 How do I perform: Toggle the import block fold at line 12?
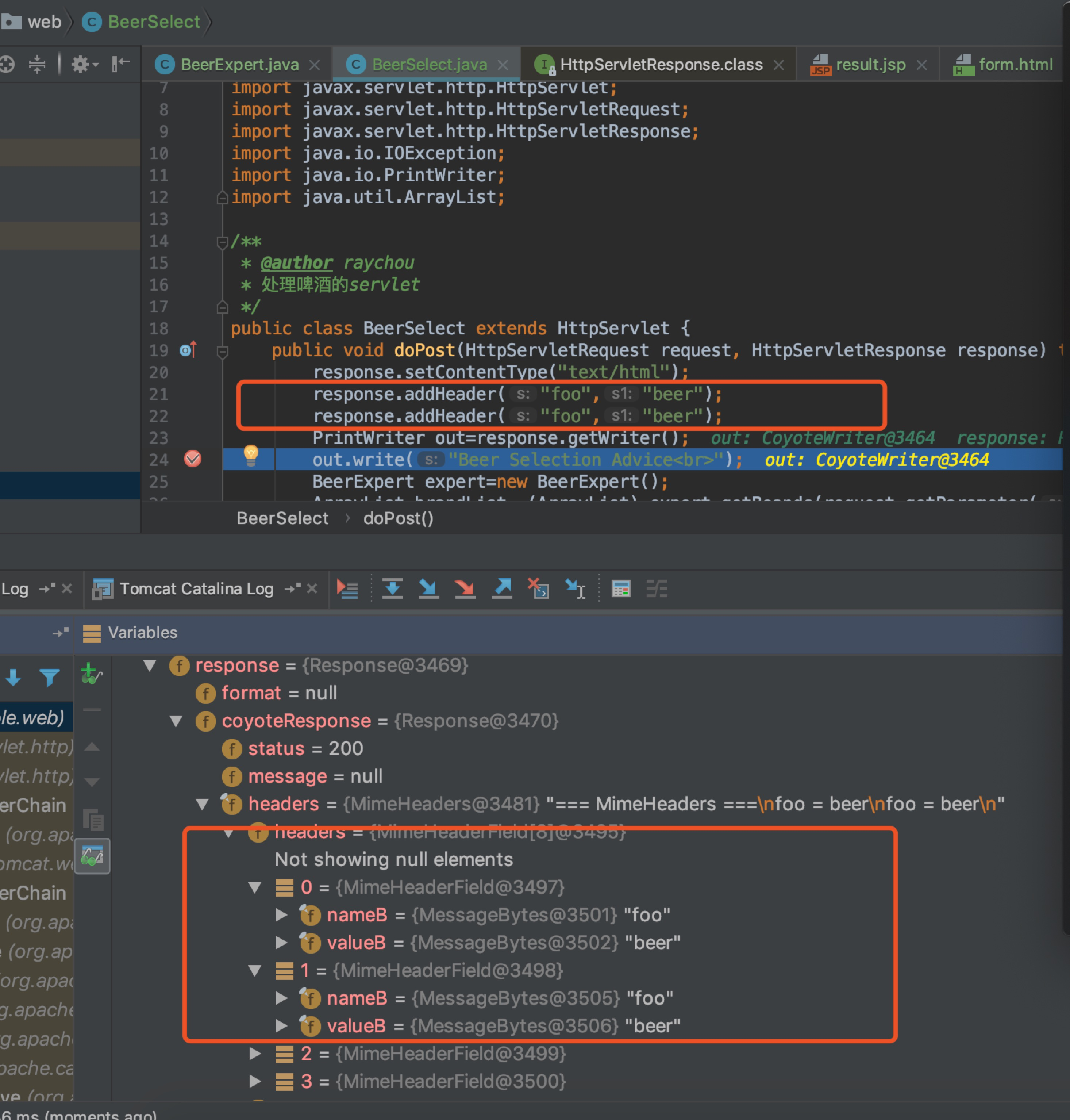click(223, 197)
